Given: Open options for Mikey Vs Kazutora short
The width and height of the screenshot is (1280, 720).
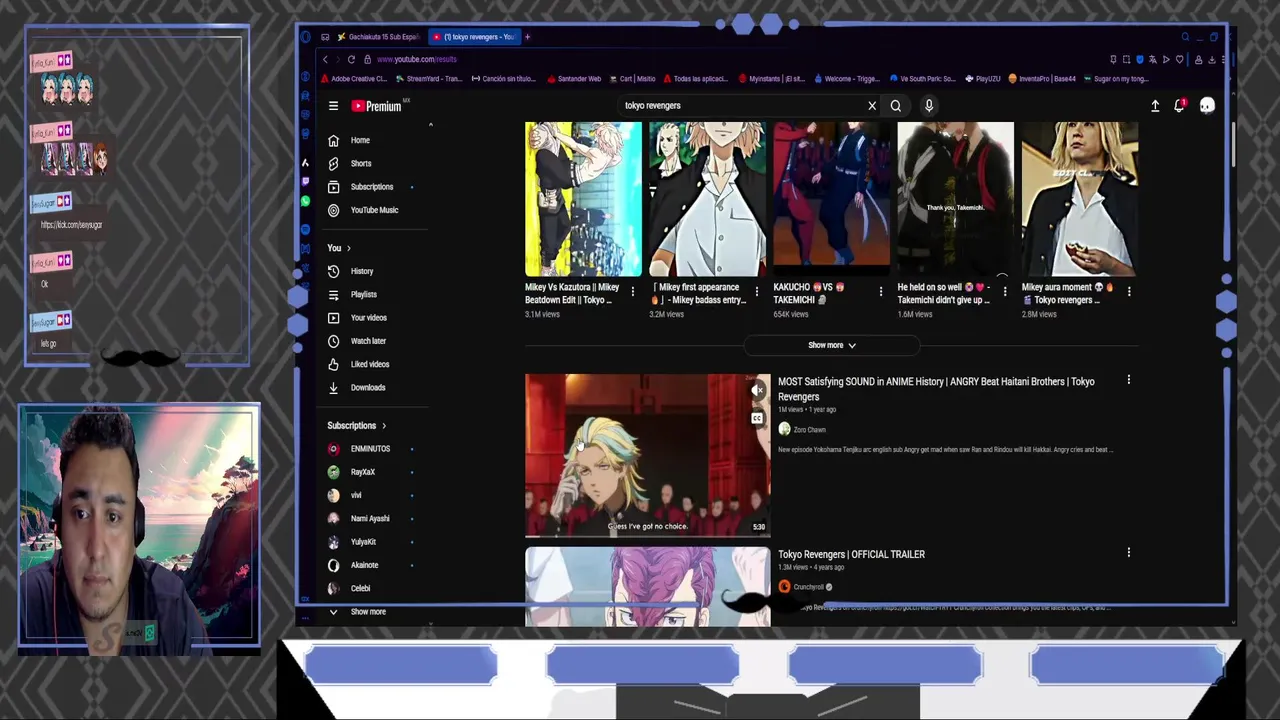Looking at the screenshot, I should (632, 291).
